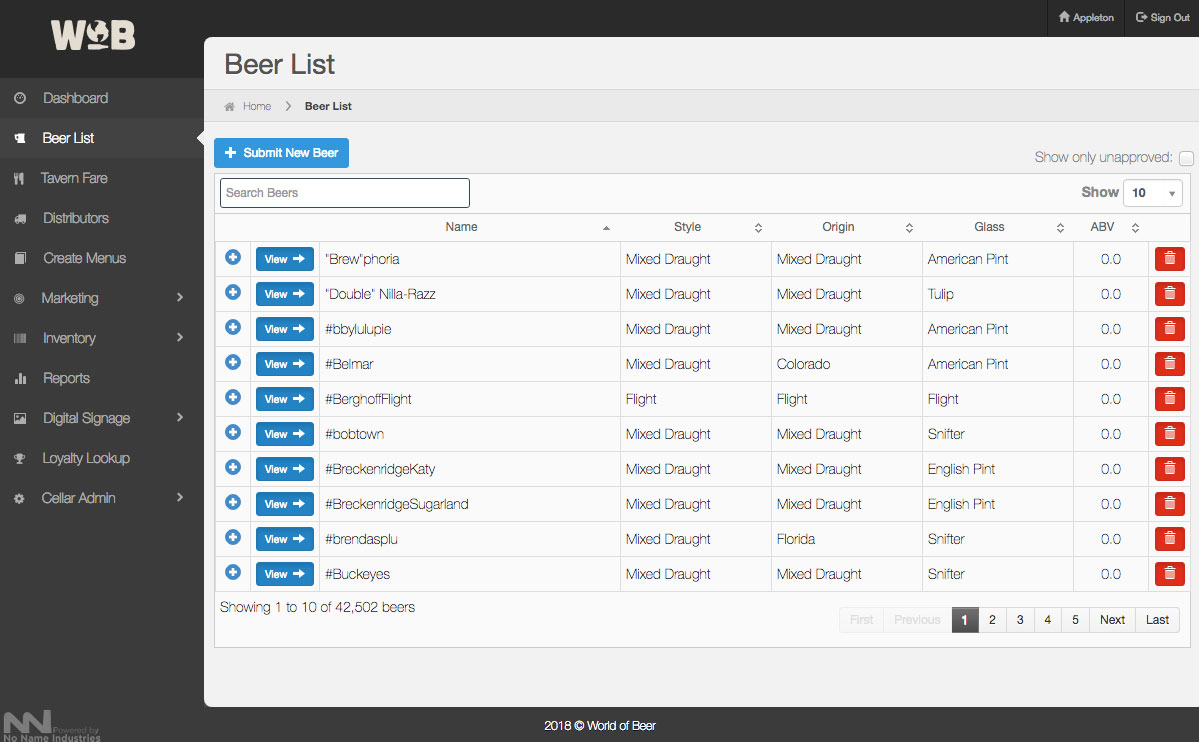1199x742 pixels.
Task: Open Tavern Fare in the sidebar
Action: [x=102, y=178]
